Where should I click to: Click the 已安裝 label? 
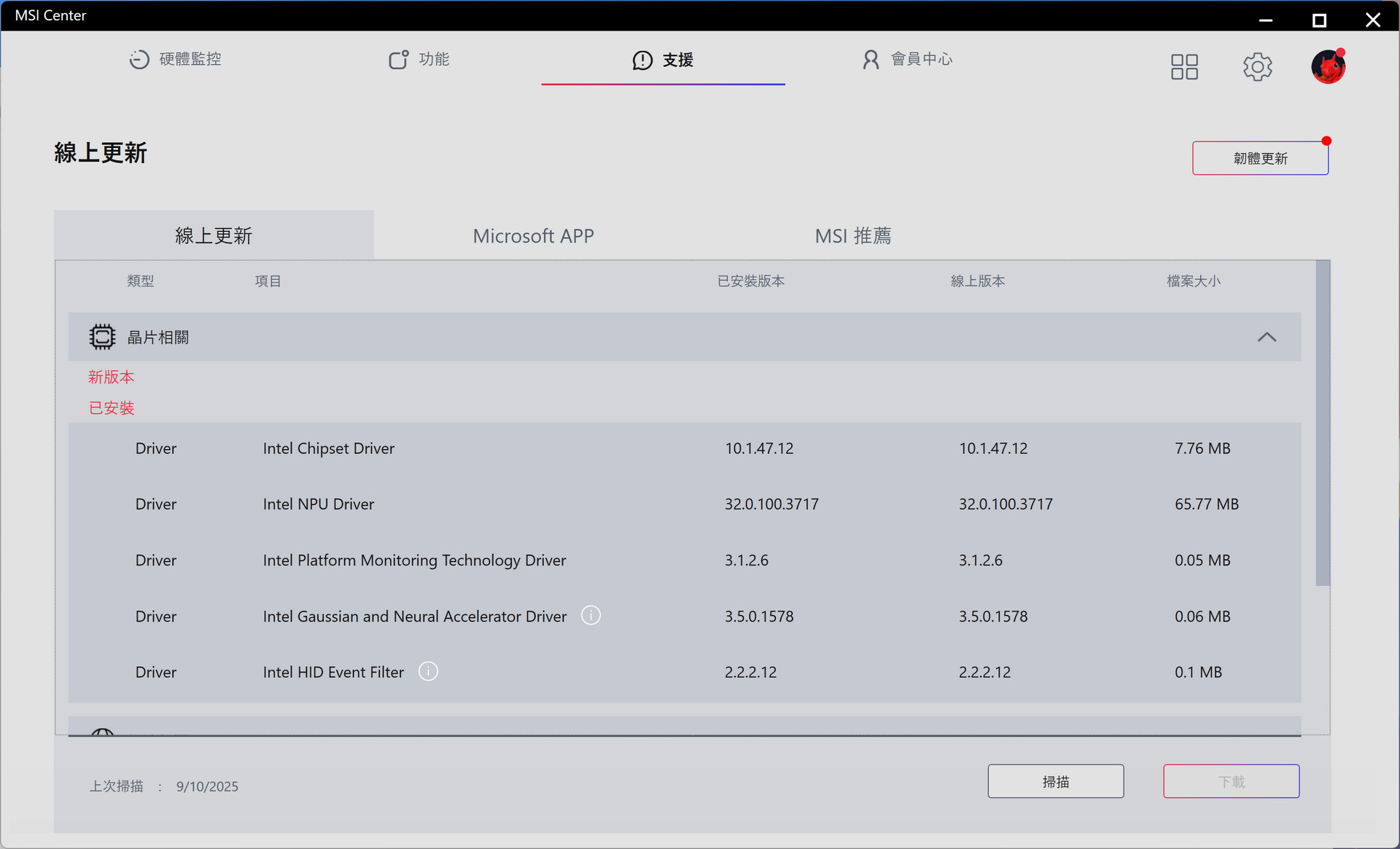click(x=111, y=408)
